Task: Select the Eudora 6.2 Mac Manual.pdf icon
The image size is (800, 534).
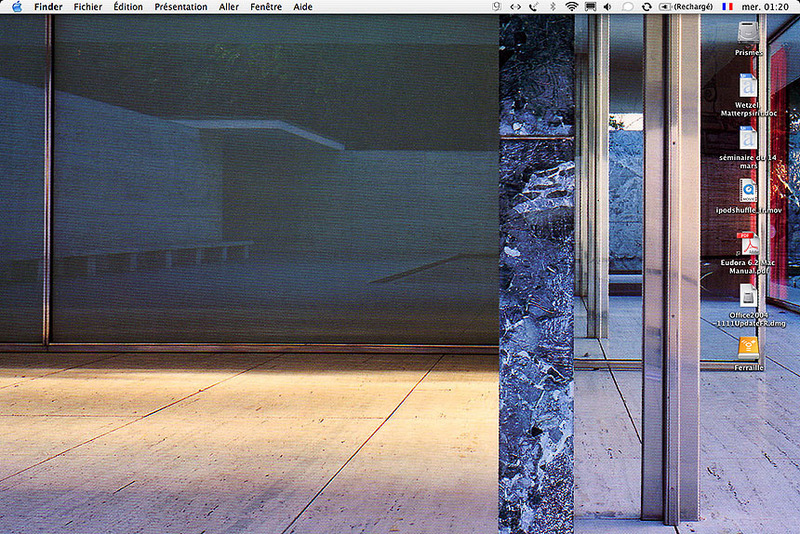Action: [x=748, y=243]
